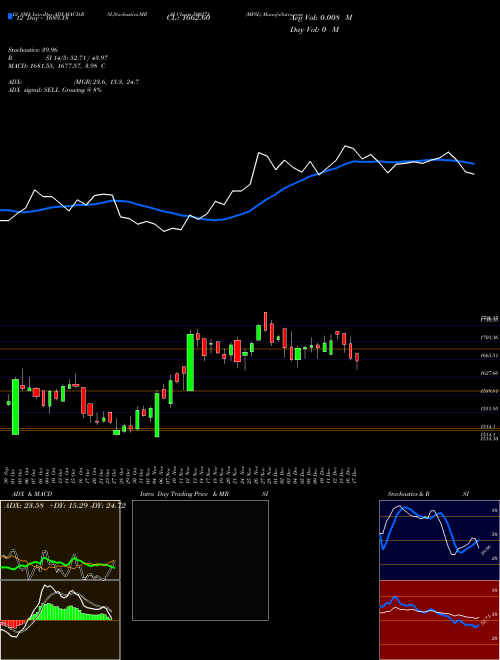The height and width of the screenshot is (660, 500).
Task: Open the blue Stochastics chart panel
Action: [439, 540]
